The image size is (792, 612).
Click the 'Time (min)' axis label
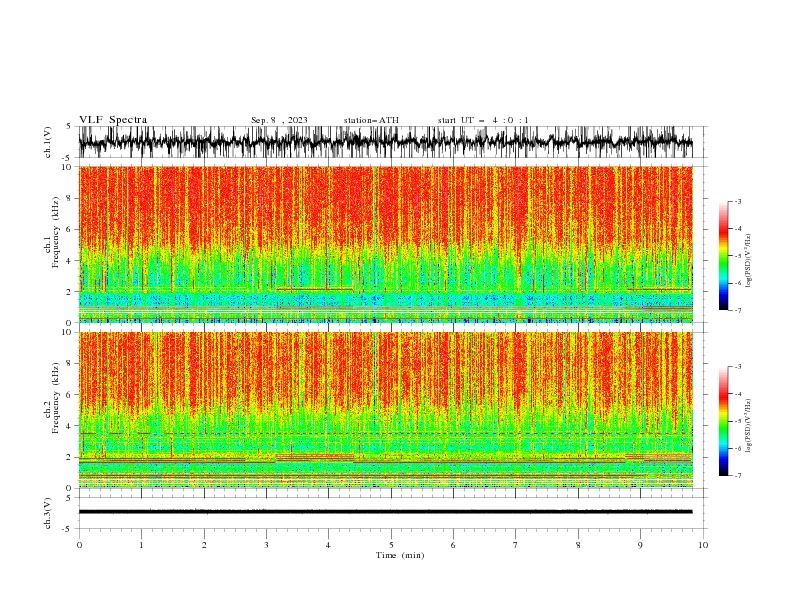pyautogui.click(x=400, y=555)
